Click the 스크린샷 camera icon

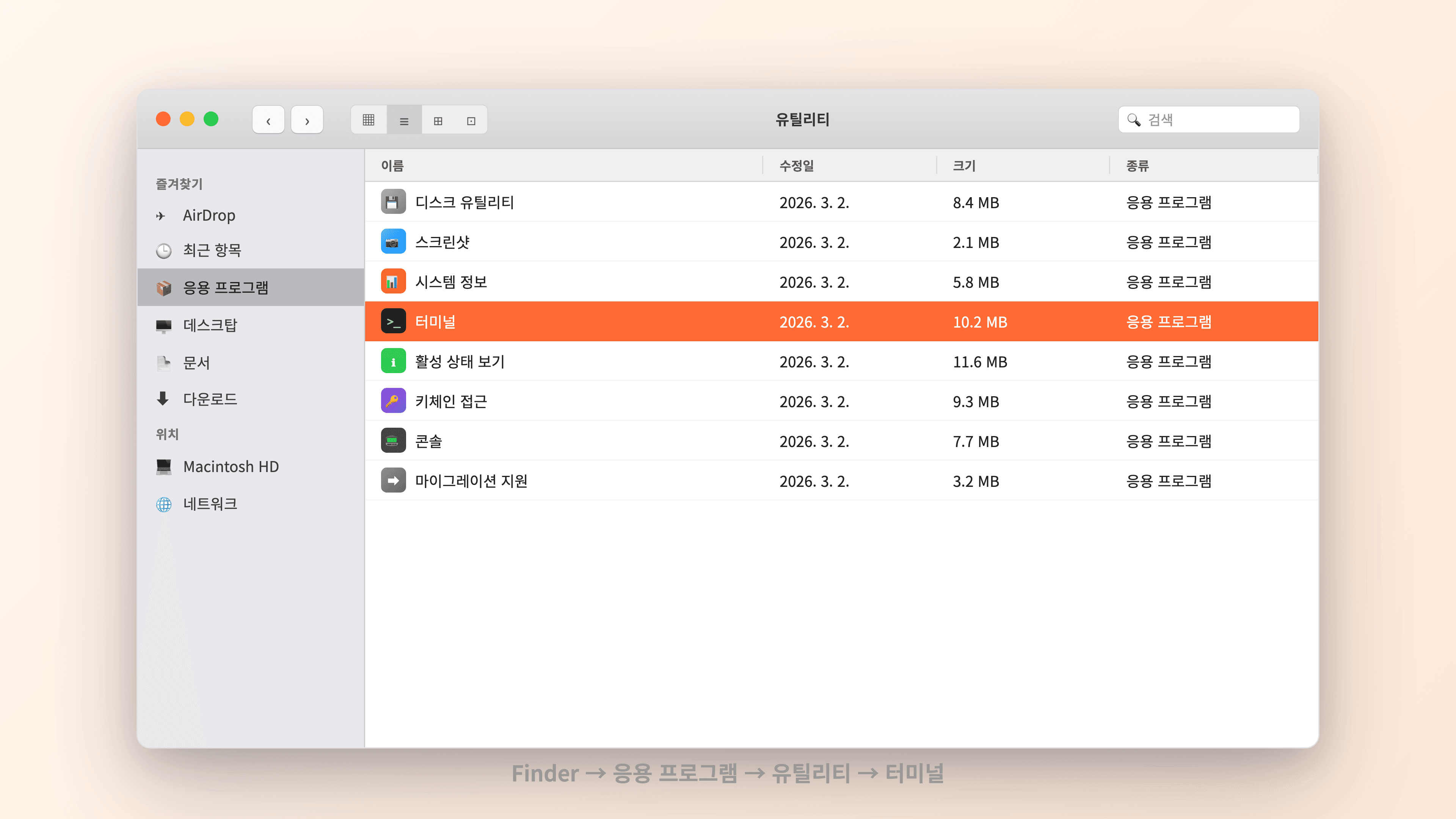(x=394, y=242)
